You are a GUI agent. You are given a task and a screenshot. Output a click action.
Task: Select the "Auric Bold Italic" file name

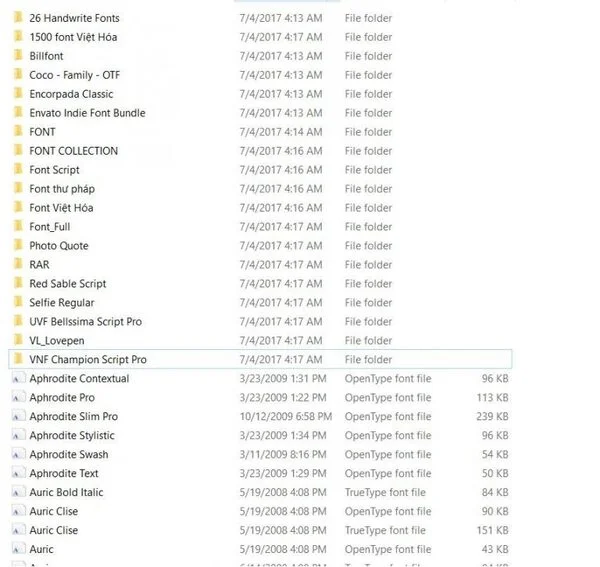coord(66,492)
